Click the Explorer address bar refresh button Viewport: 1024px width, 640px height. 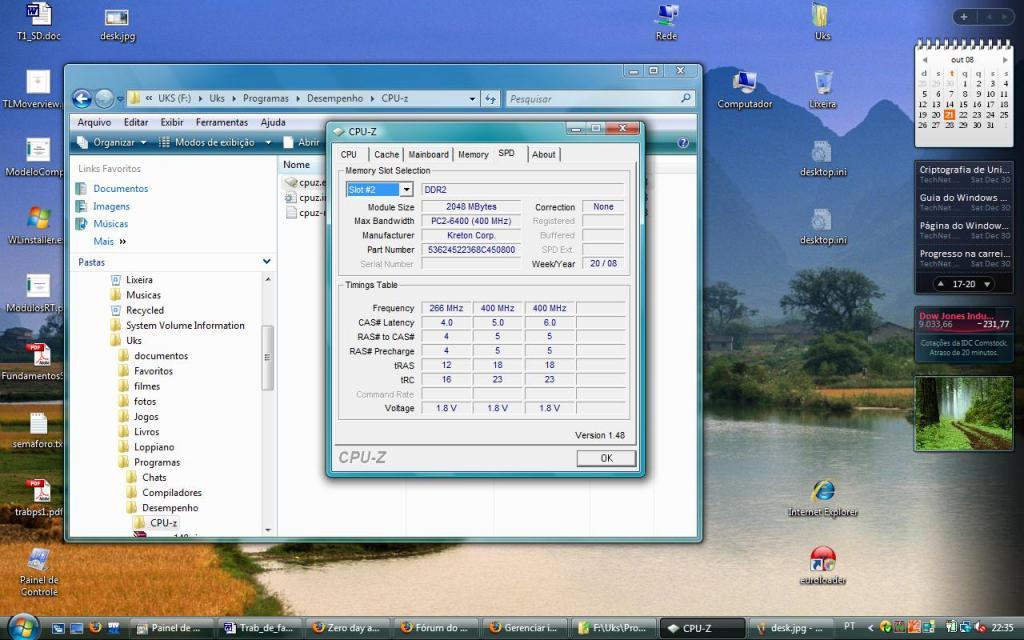coord(490,99)
